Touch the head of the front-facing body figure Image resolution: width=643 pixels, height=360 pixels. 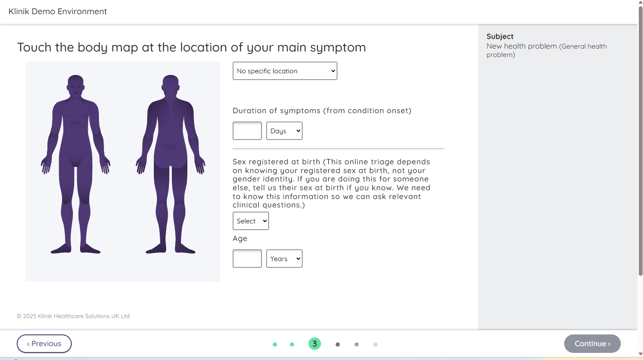[75, 85]
